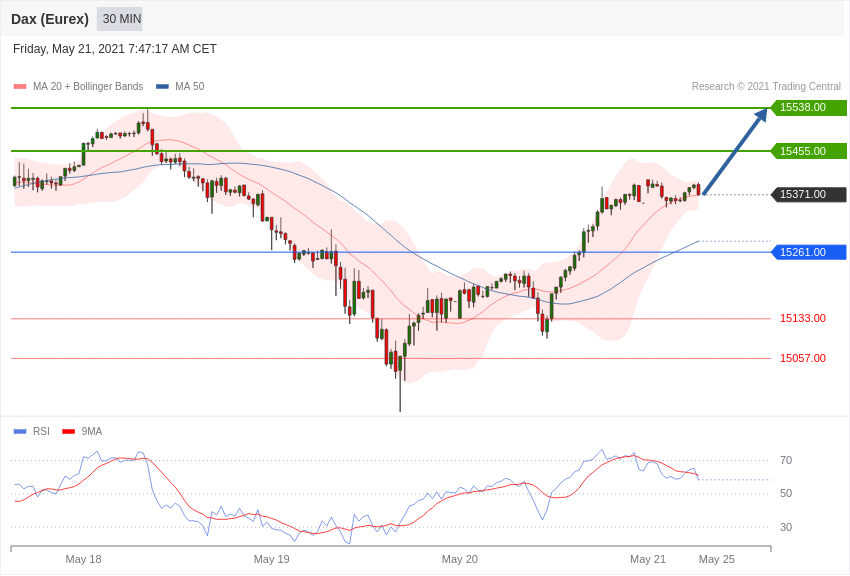
Task: Click the date and time stamp text
Action: pyautogui.click(x=114, y=49)
